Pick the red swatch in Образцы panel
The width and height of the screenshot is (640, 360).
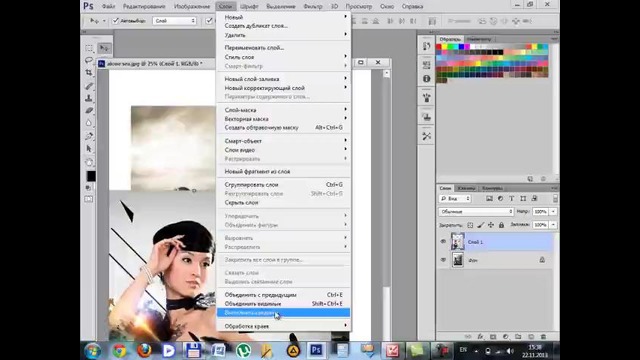[x=439, y=47]
